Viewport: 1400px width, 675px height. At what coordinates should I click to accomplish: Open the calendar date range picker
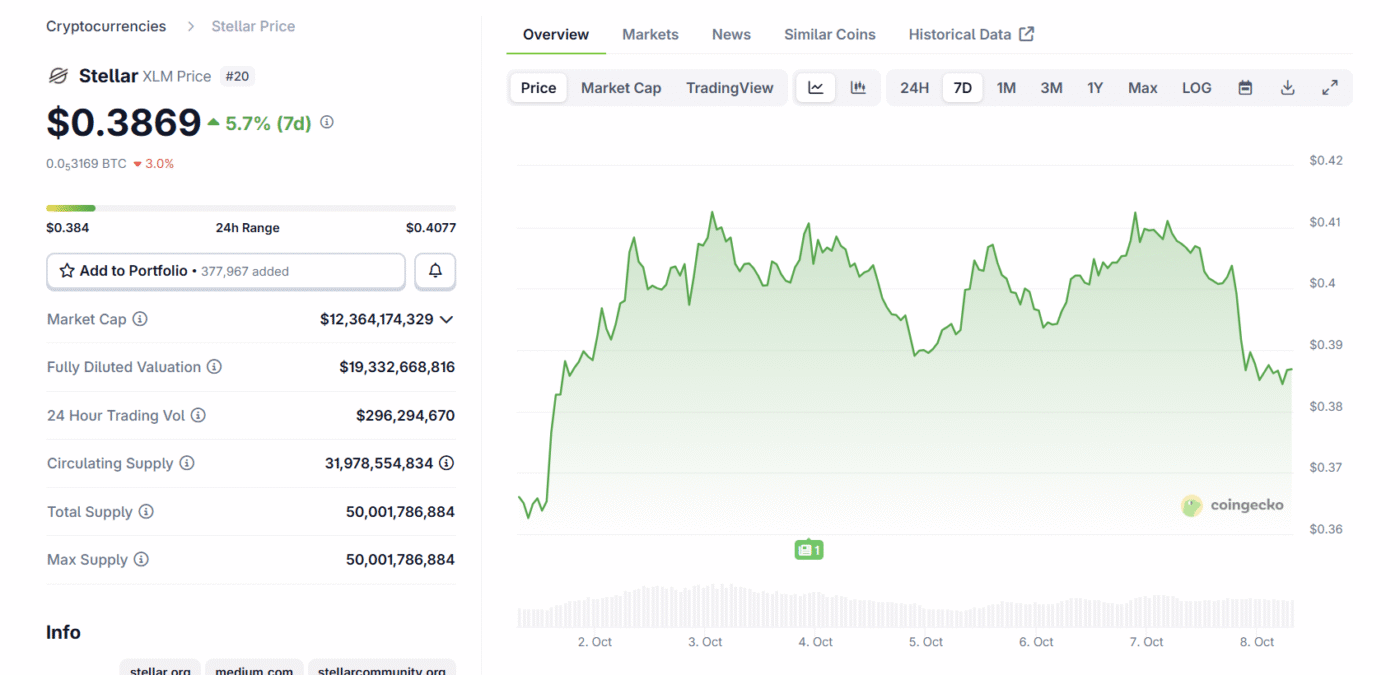coord(1245,88)
